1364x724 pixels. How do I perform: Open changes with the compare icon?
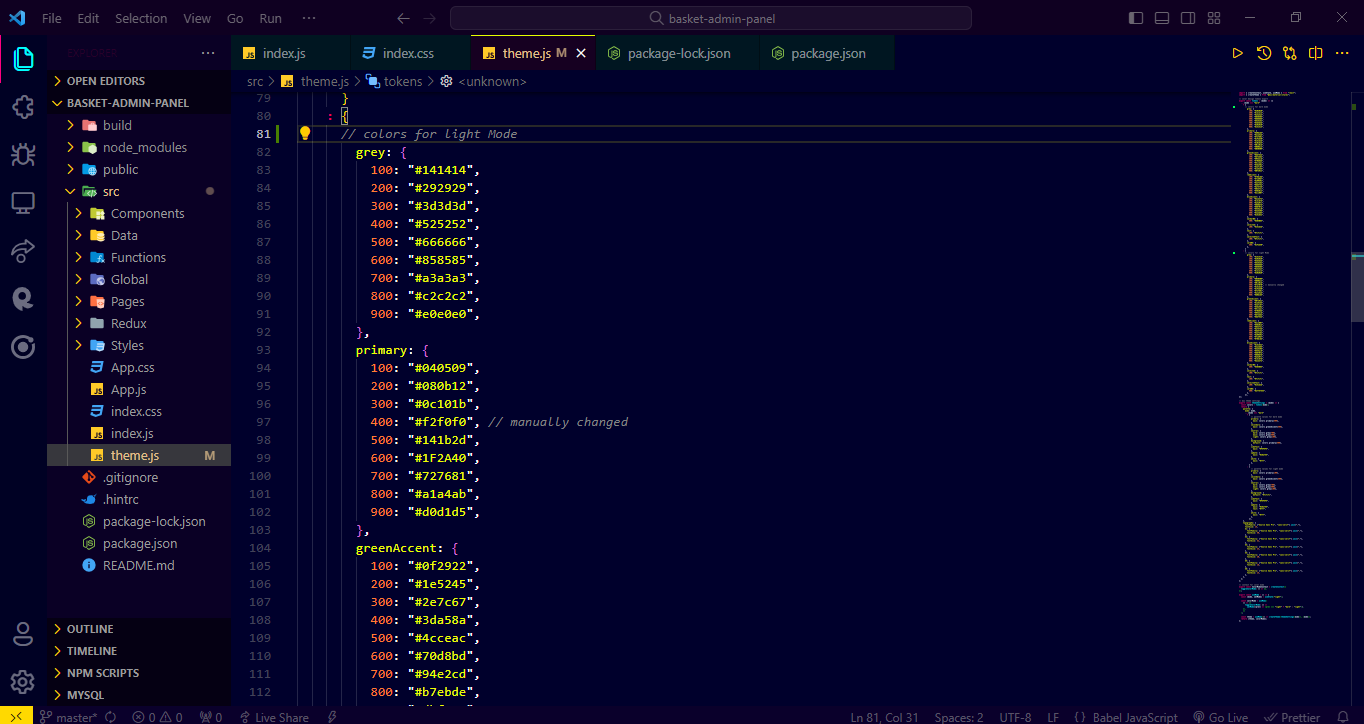[x=1290, y=53]
